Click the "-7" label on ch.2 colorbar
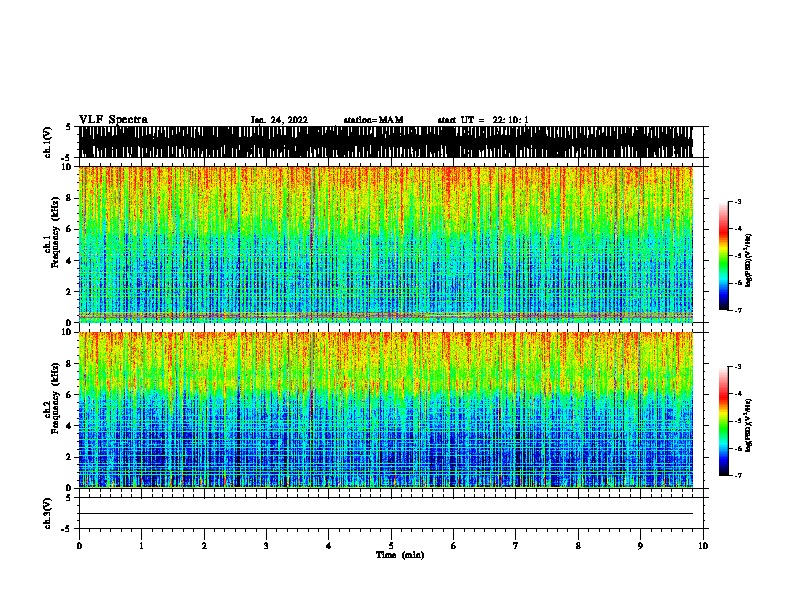This screenshot has height=612, width=792. pyautogui.click(x=738, y=475)
